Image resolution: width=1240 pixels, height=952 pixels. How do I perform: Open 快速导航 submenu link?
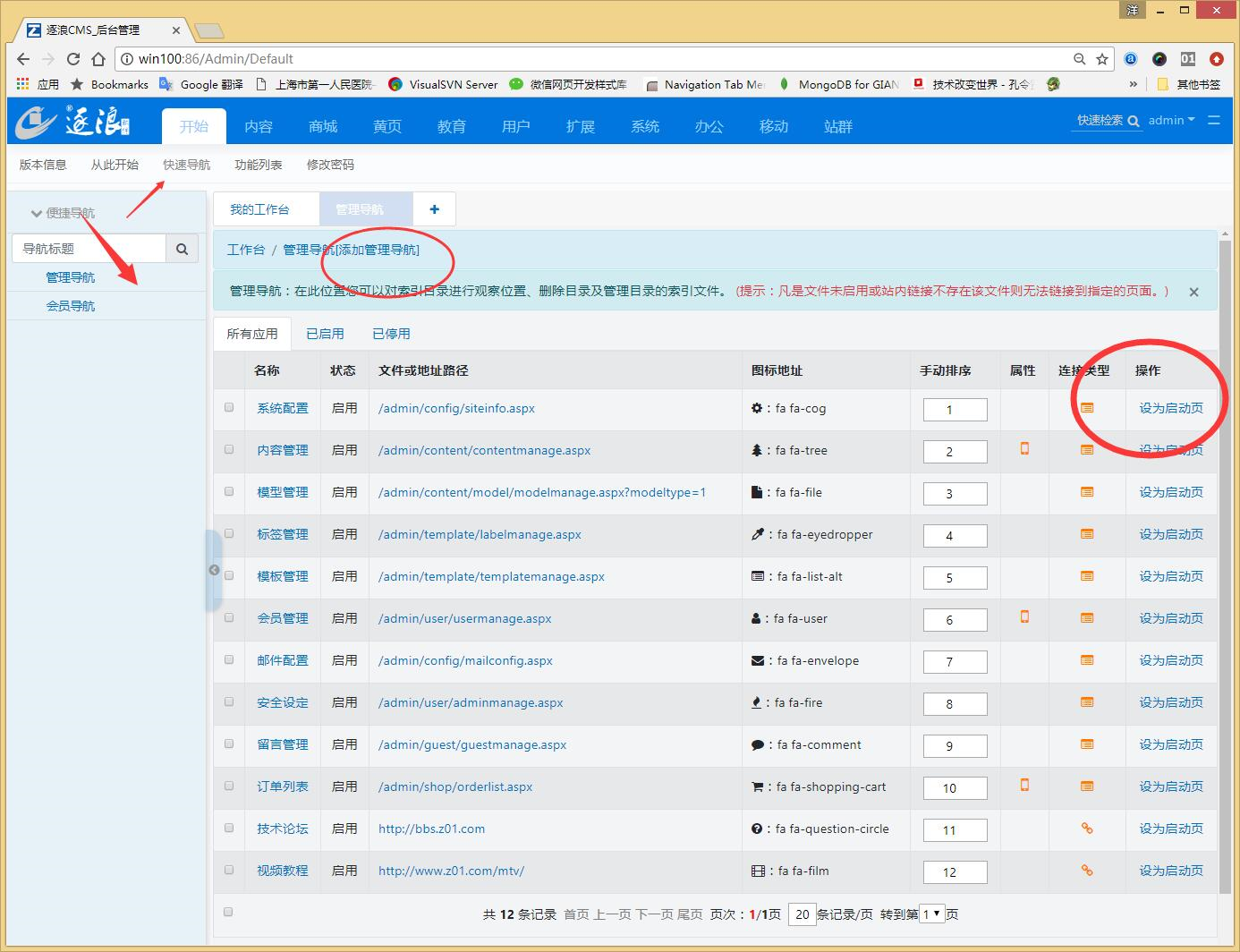186,165
